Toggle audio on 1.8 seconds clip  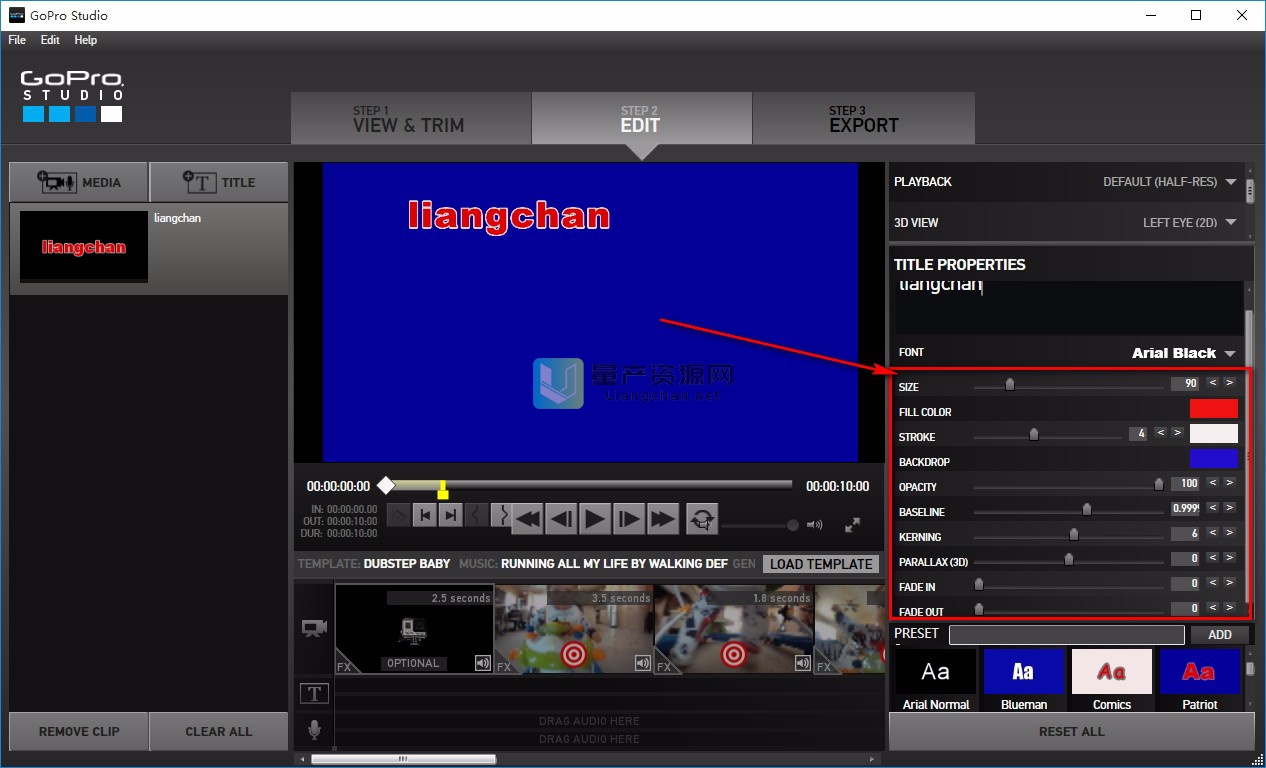(802, 663)
